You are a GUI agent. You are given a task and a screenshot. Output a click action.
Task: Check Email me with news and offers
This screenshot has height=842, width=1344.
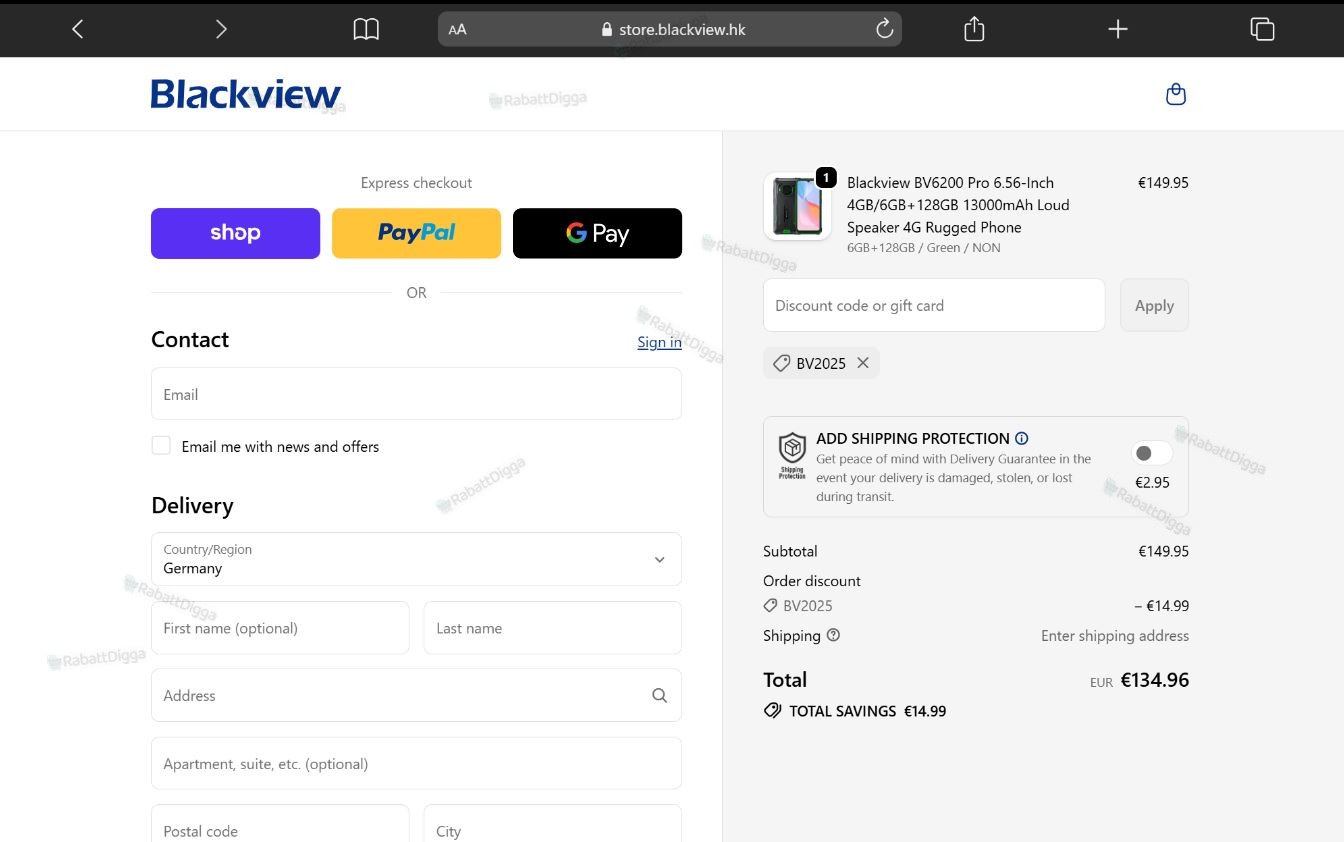[x=161, y=446]
